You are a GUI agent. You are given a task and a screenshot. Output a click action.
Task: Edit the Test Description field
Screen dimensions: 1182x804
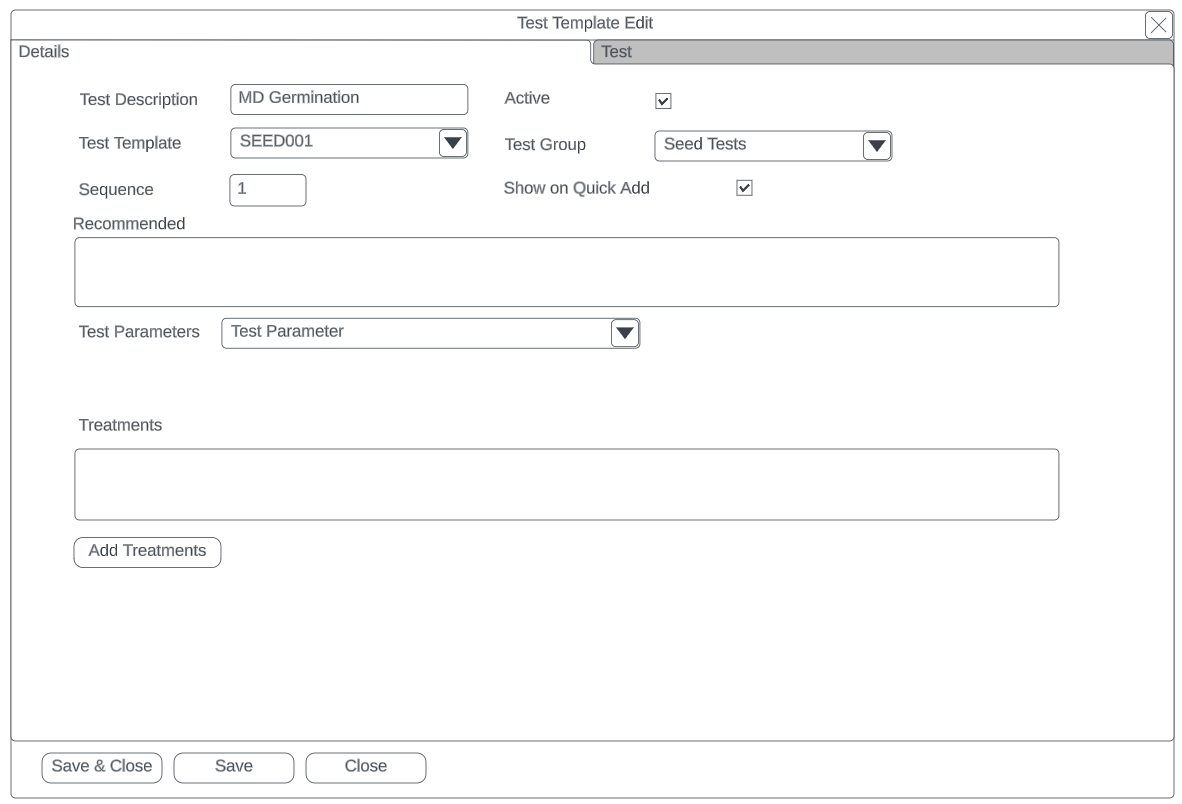[x=349, y=99]
